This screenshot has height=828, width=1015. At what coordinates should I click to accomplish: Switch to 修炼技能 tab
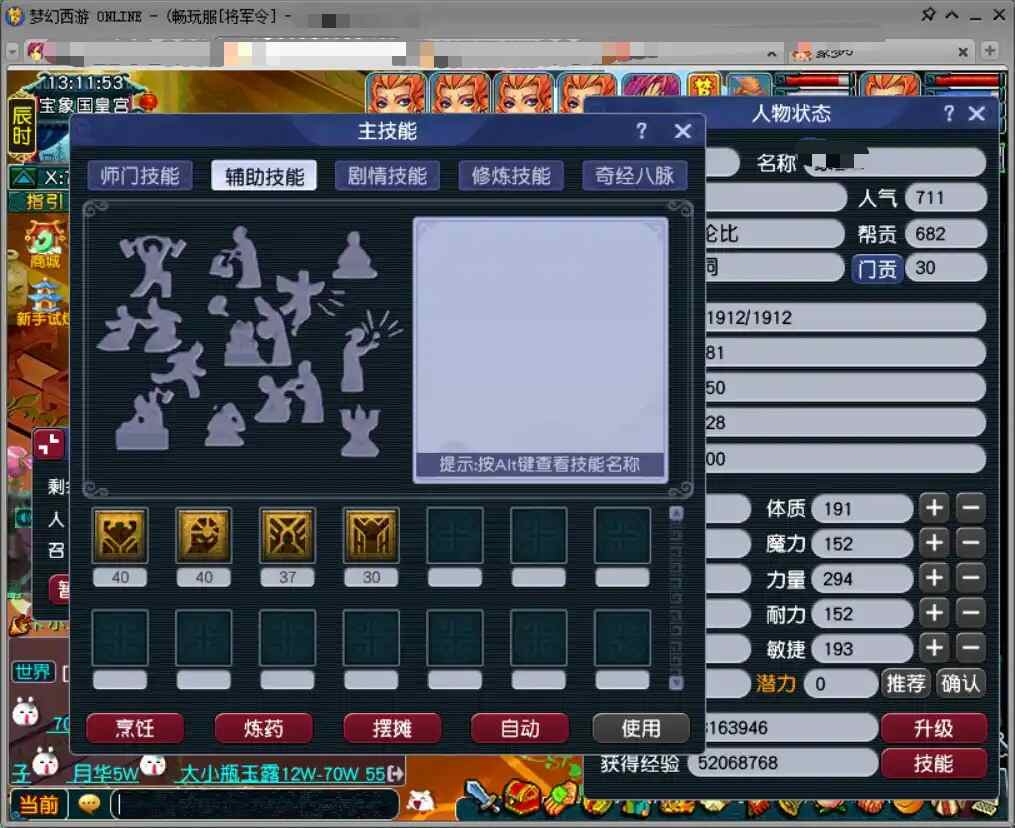point(511,175)
